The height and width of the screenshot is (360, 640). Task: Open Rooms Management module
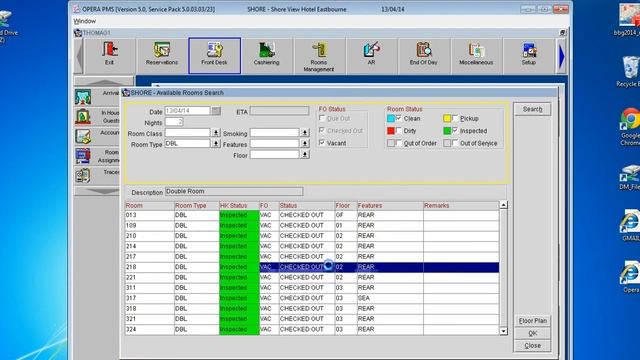pos(319,56)
